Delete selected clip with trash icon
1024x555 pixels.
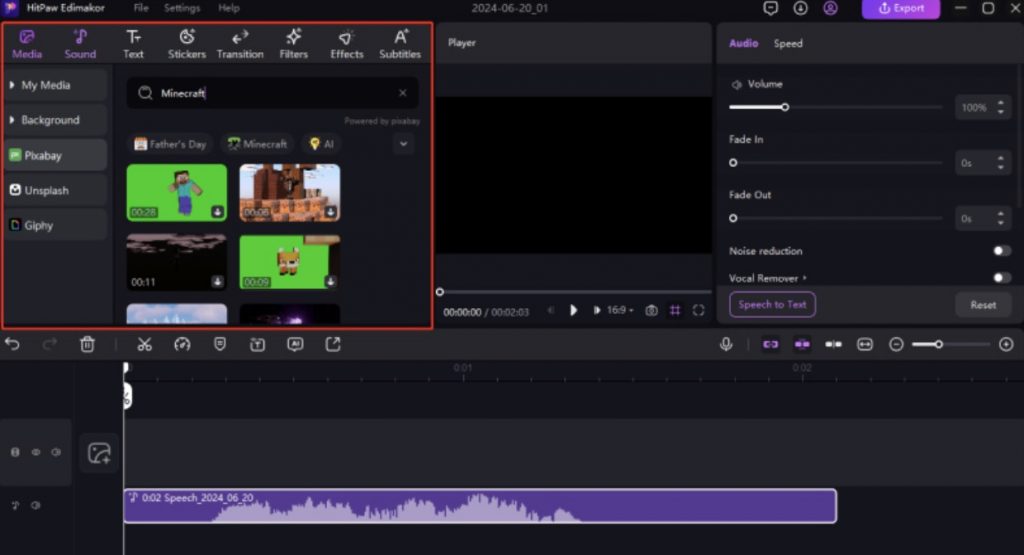(x=88, y=344)
